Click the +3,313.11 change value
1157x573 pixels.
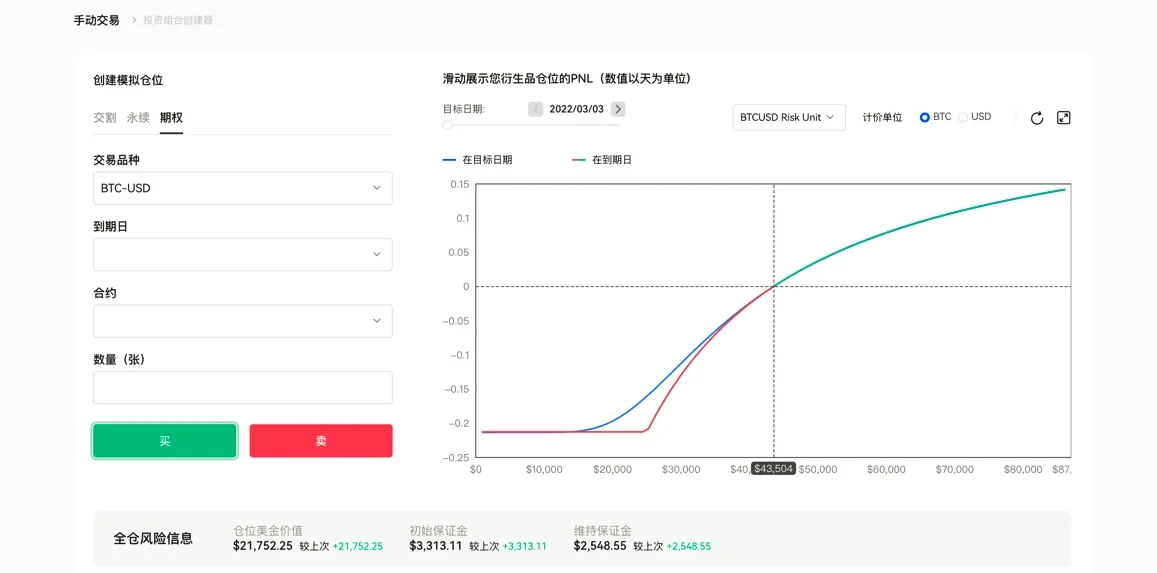pos(524,546)
